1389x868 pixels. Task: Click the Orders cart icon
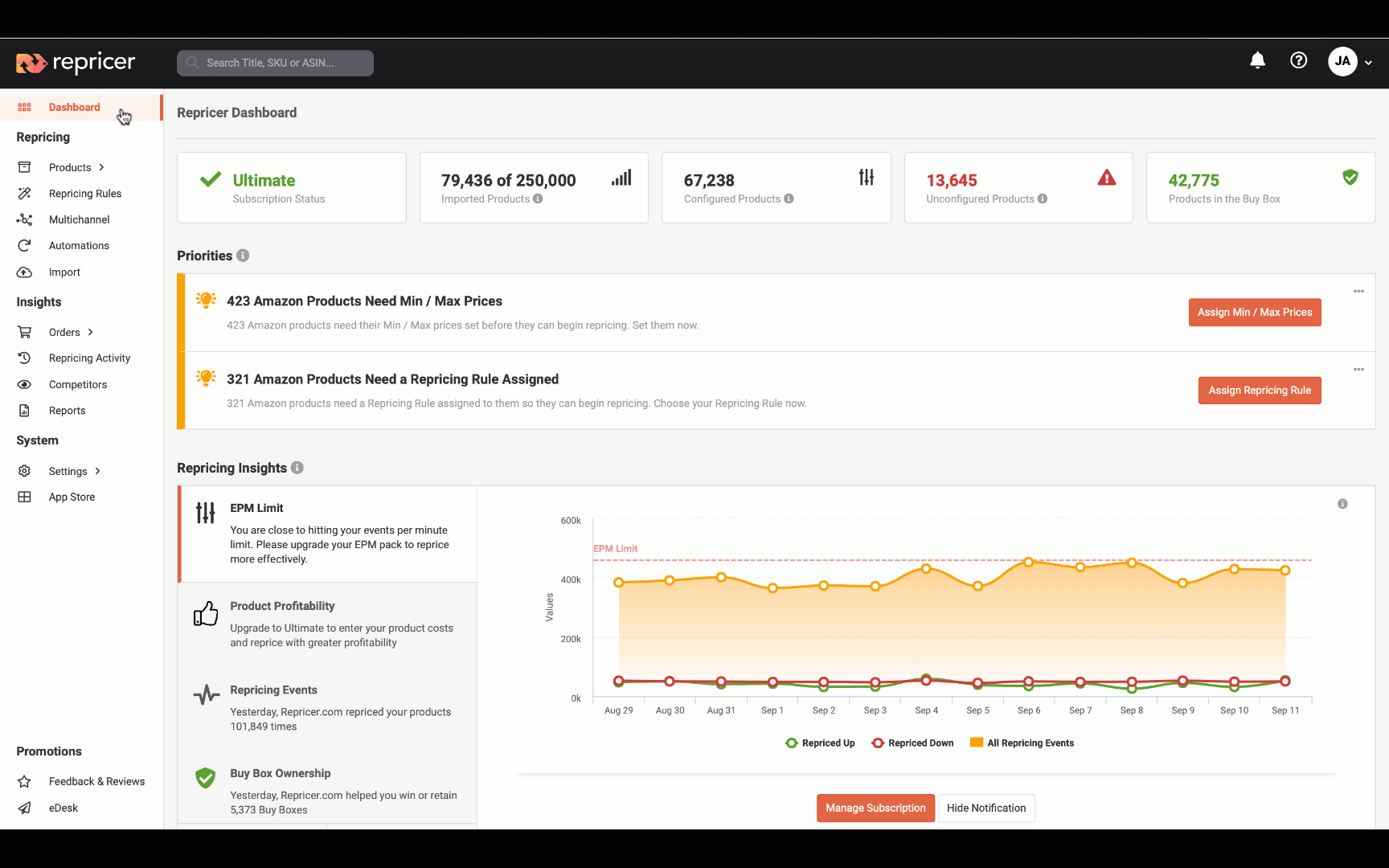[x=24, y=332]
